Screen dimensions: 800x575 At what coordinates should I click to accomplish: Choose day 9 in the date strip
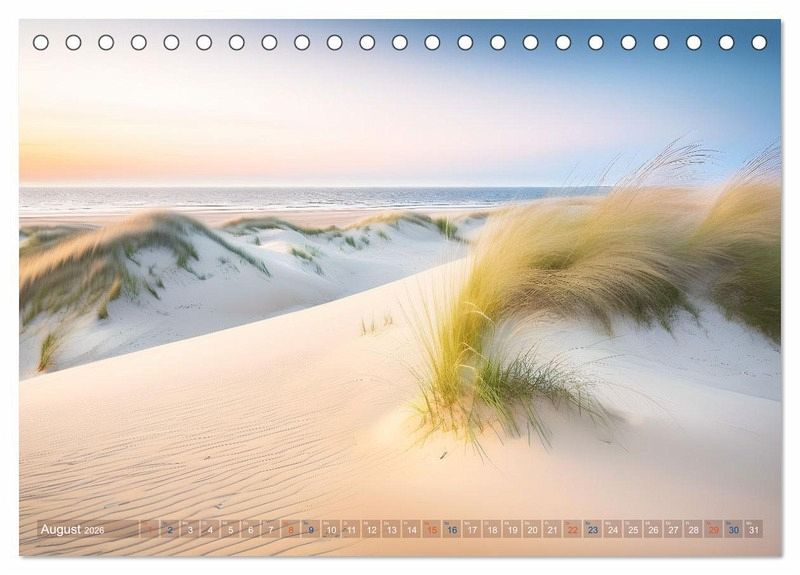[x=310, y=529]
